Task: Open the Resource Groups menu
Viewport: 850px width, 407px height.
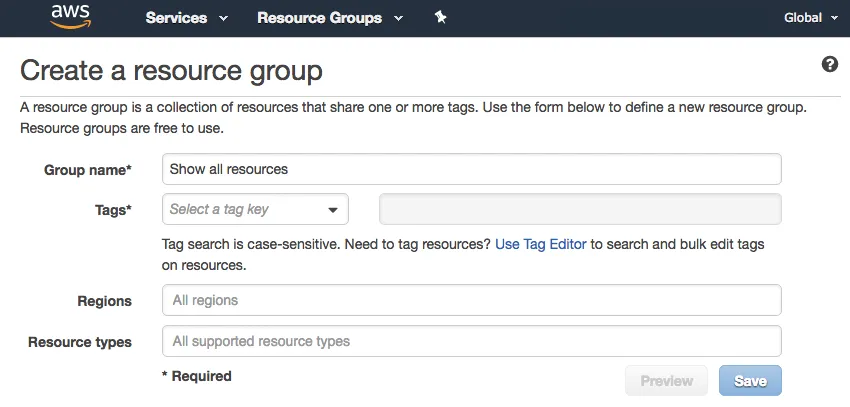Action: [x=319, y=18]
